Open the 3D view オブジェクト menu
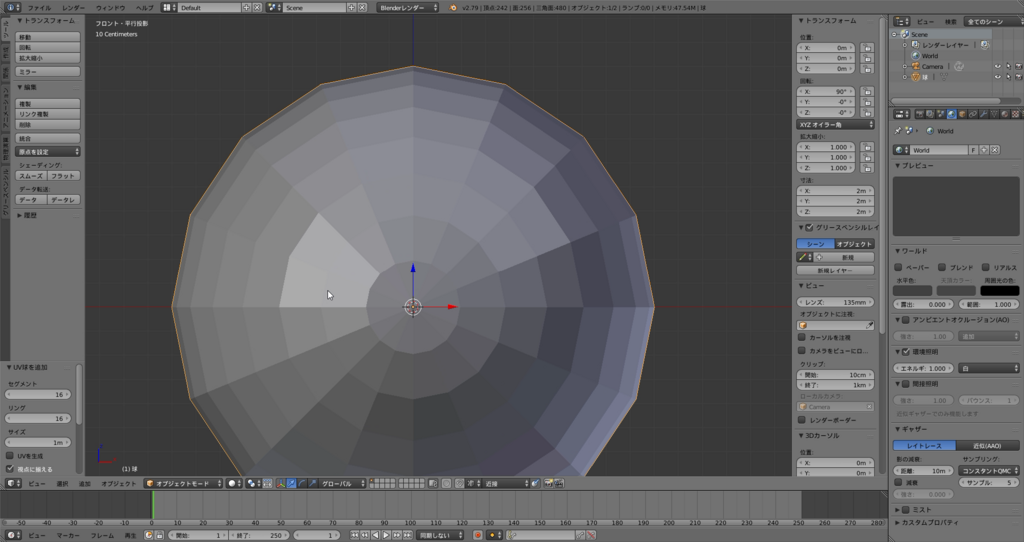Screen dimensions: 1024x542 pos(119,484)
